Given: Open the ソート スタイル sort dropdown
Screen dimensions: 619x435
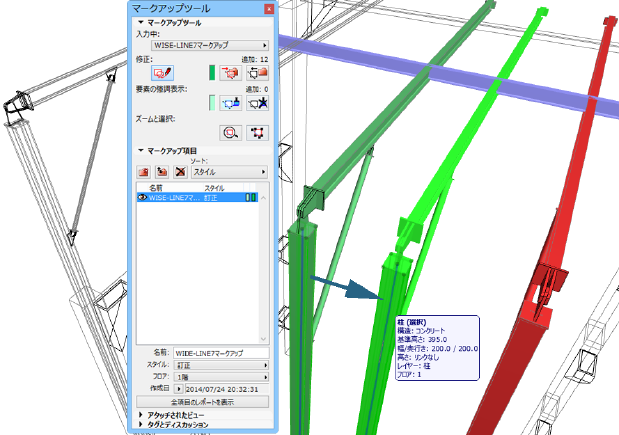Looking at the screenshot, I should point(230,172).
